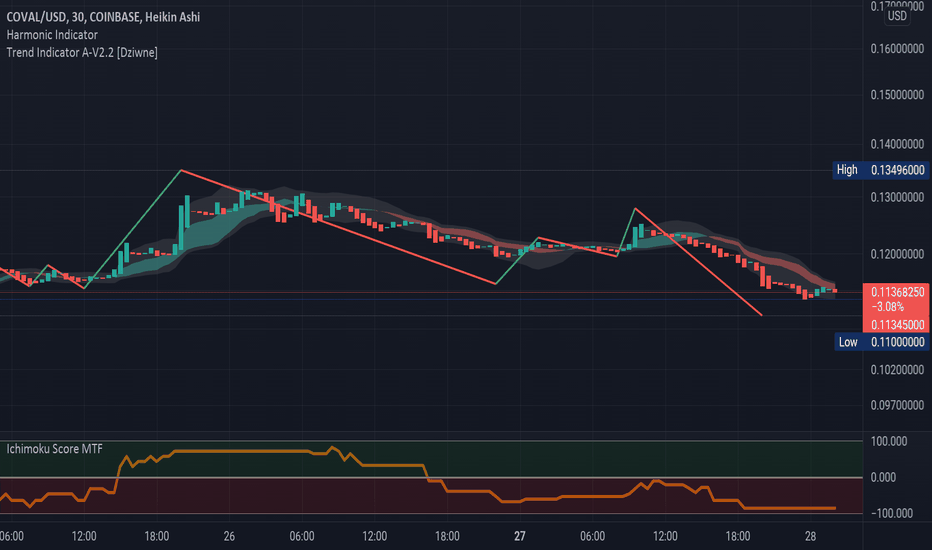The image size is (932, 550).
Task: Click the tall green candle near 18:00
Action: (x=182, y=227)
